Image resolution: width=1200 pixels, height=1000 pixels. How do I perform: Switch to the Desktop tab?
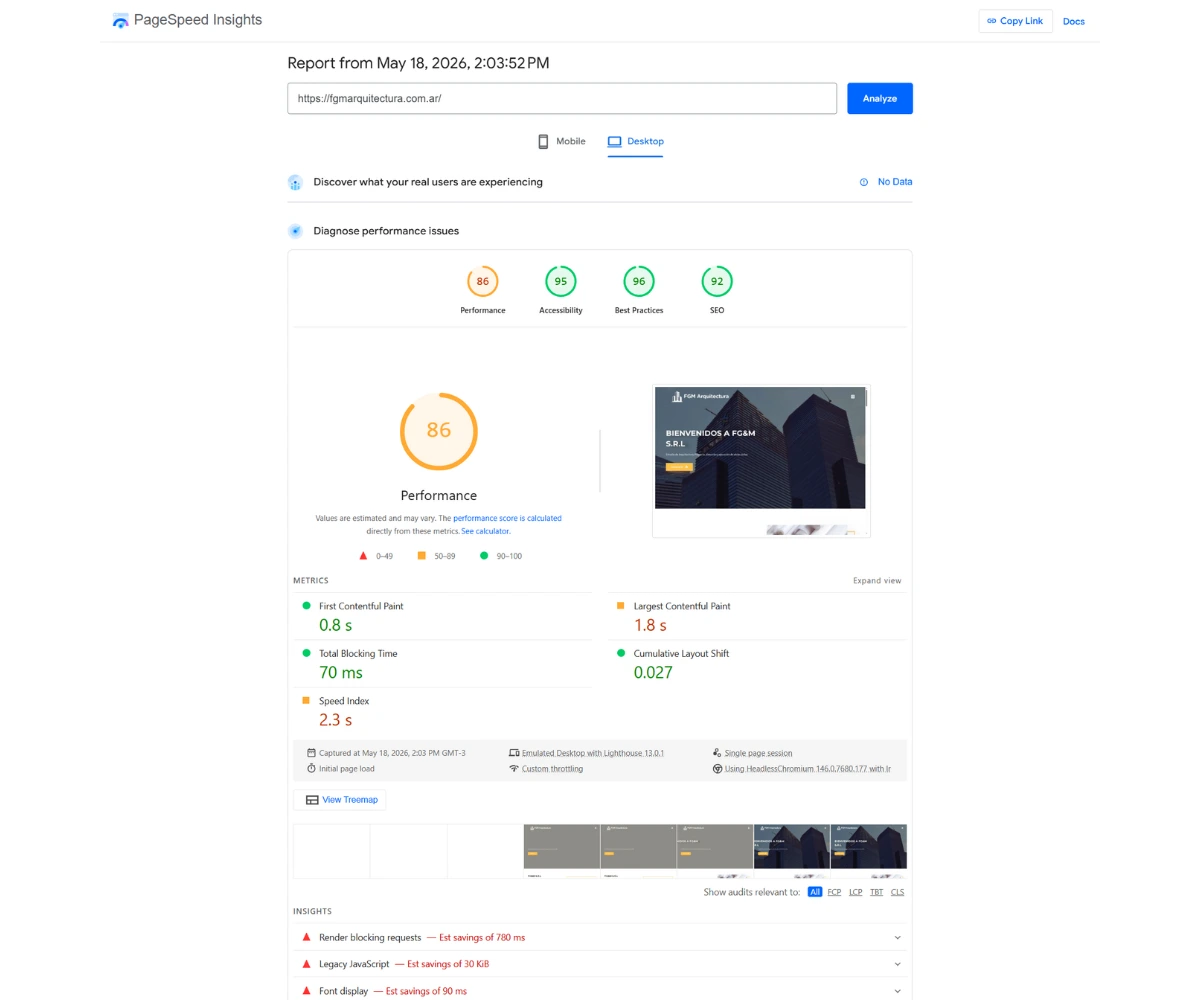[635, 141]
